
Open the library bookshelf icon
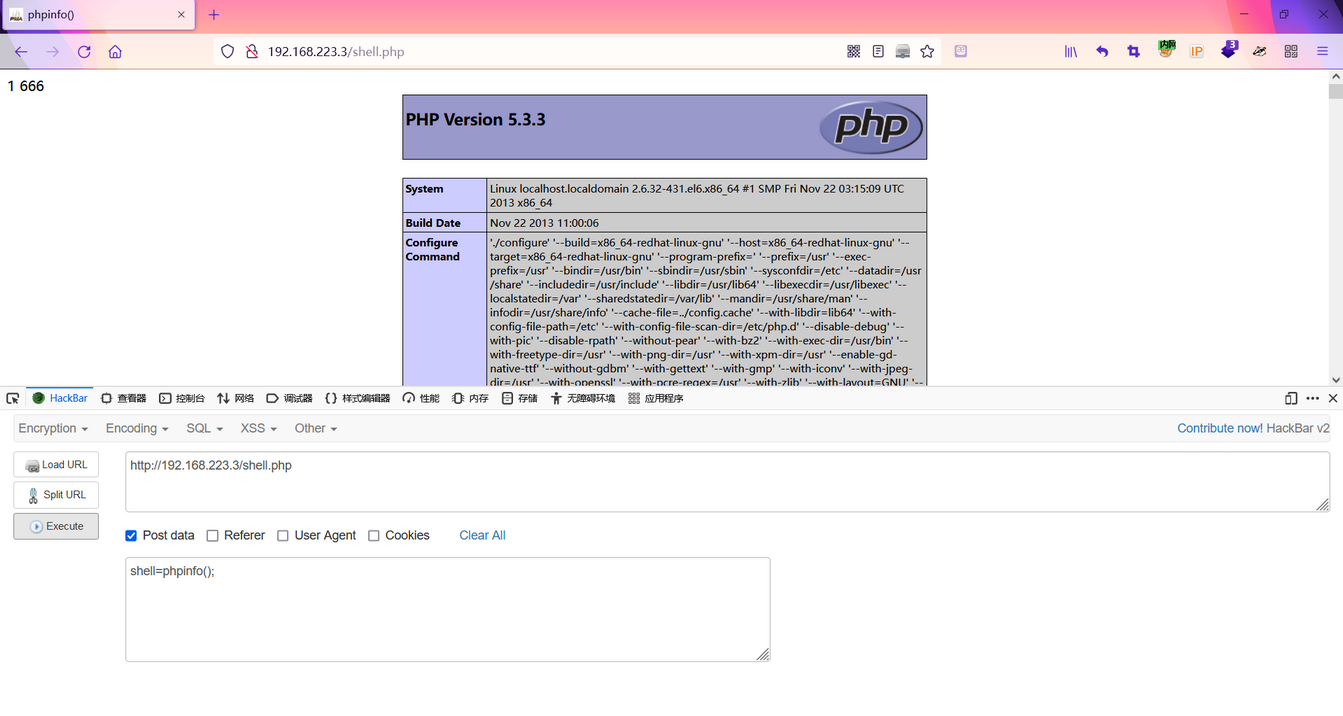(x=1070, y=52)
